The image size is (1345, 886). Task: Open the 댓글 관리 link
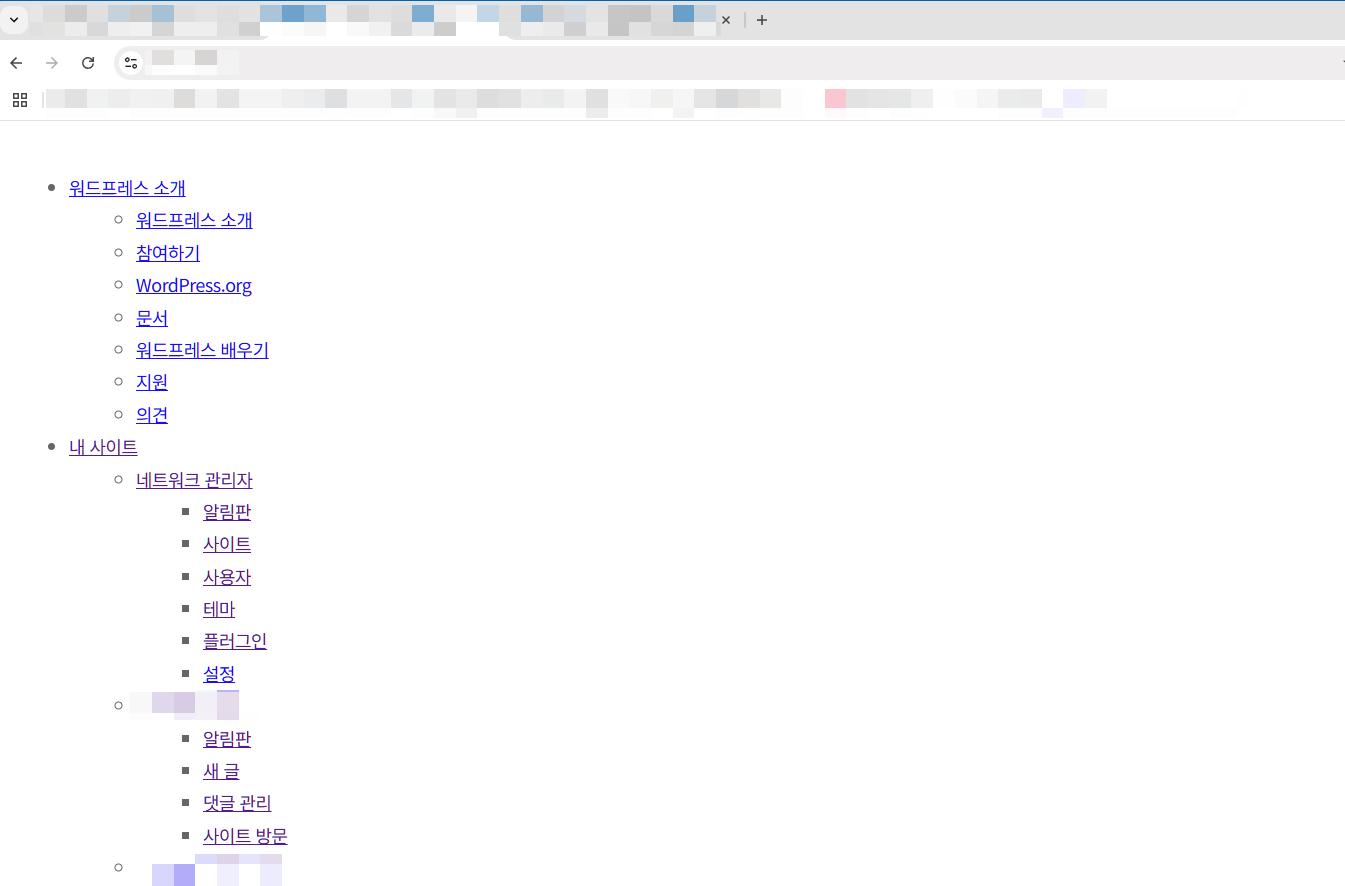pos(237,803)
